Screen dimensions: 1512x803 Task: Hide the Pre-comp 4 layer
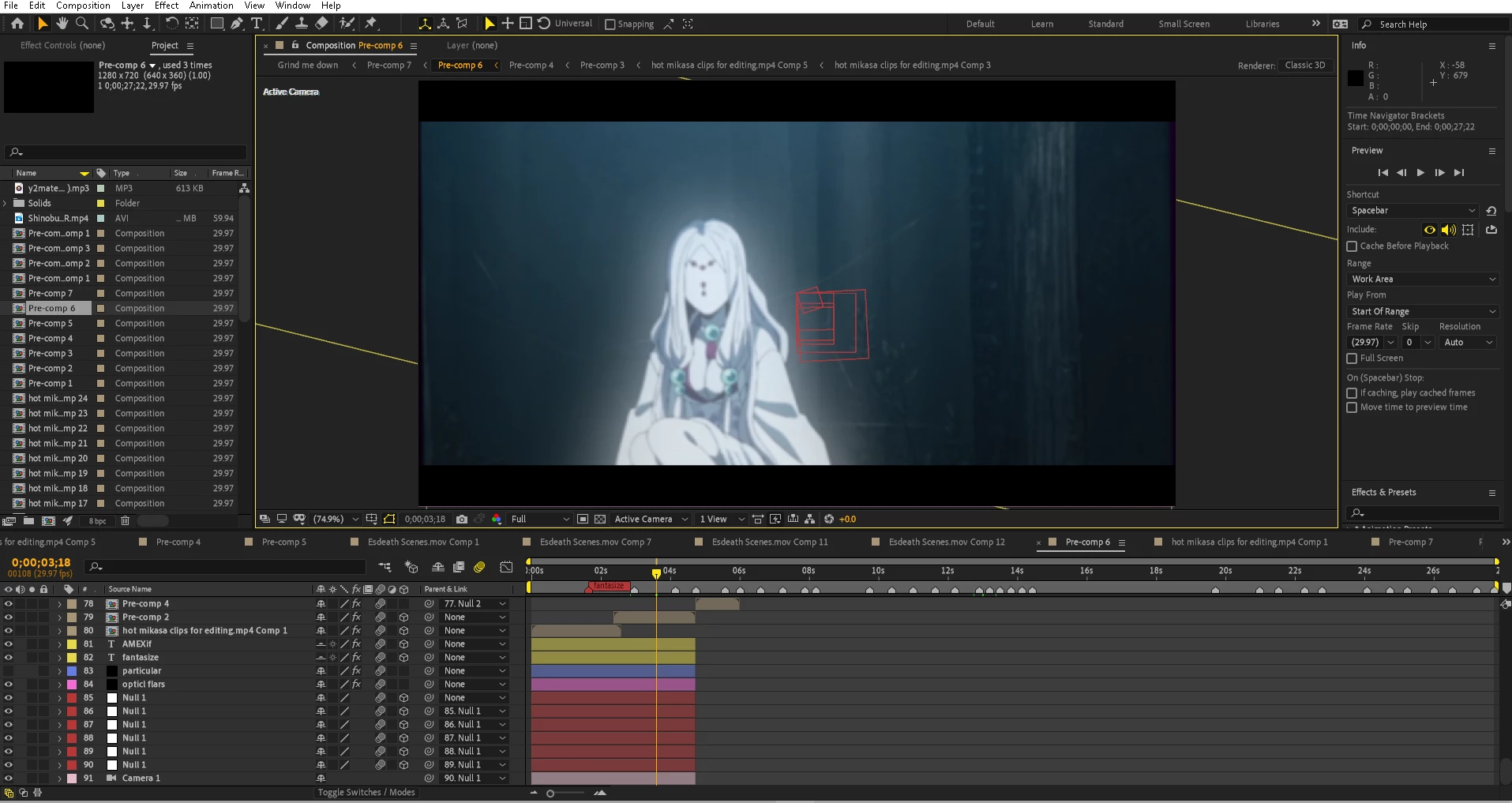9,604
